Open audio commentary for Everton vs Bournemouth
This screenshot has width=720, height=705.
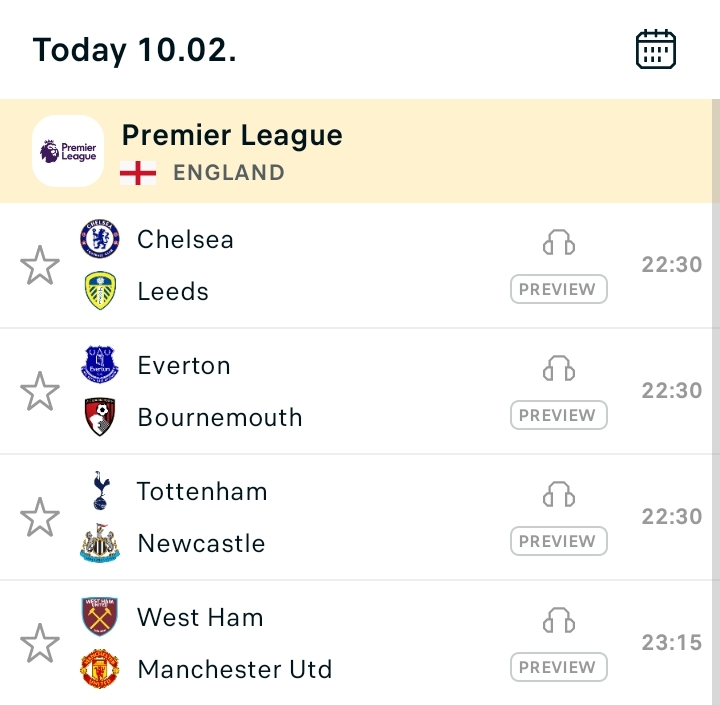coord(559,369)
